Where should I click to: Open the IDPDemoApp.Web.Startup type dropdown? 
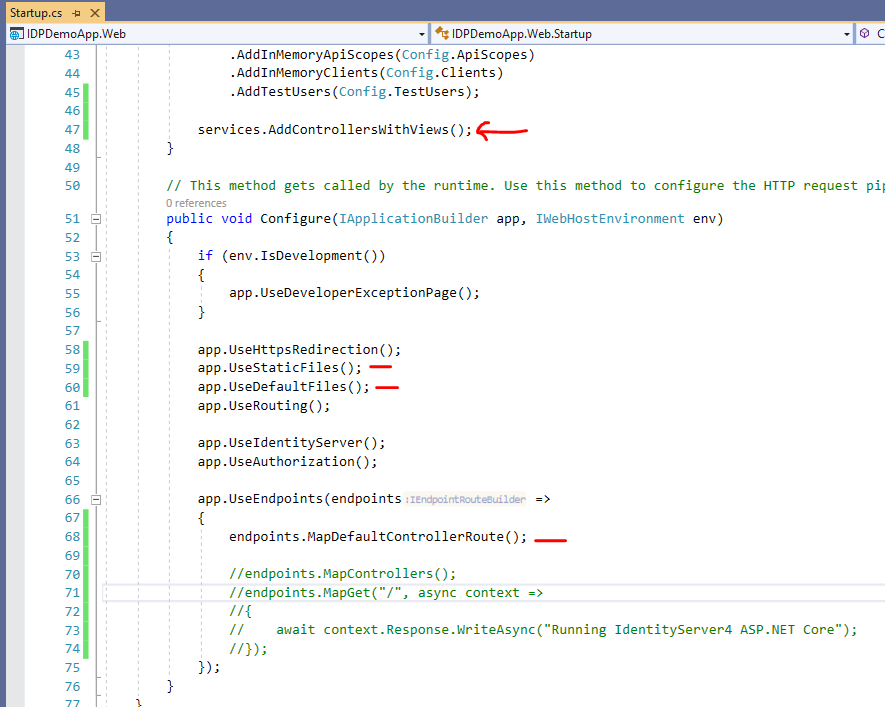[847, 34]
